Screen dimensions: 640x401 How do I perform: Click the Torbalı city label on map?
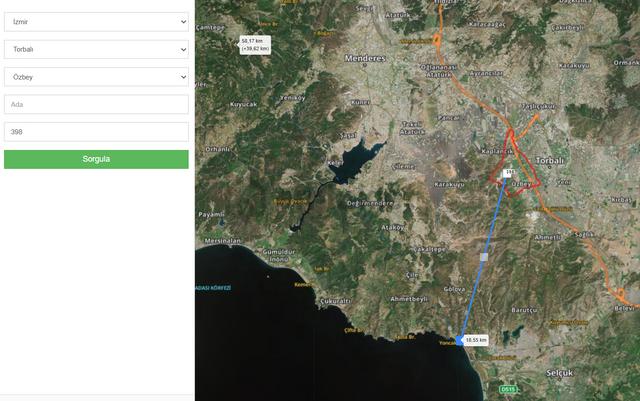pos(549,160)
